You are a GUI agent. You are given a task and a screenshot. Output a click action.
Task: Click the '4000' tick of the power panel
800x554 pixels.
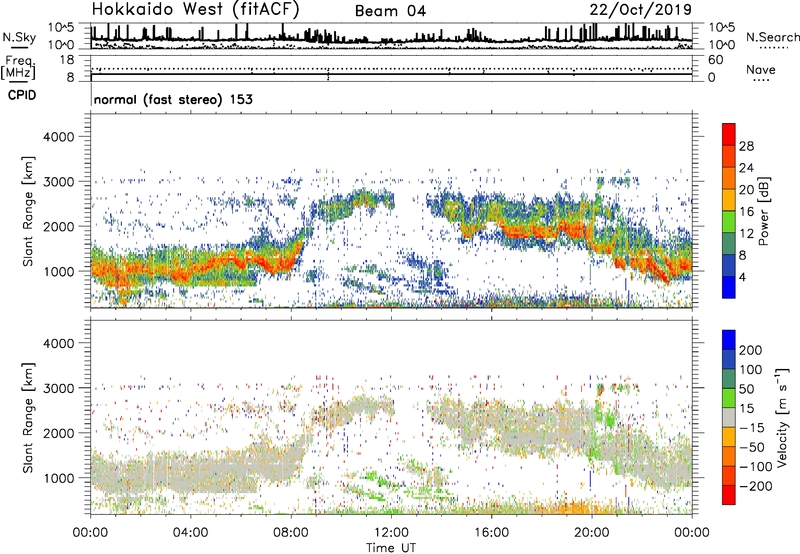[58, 137]
